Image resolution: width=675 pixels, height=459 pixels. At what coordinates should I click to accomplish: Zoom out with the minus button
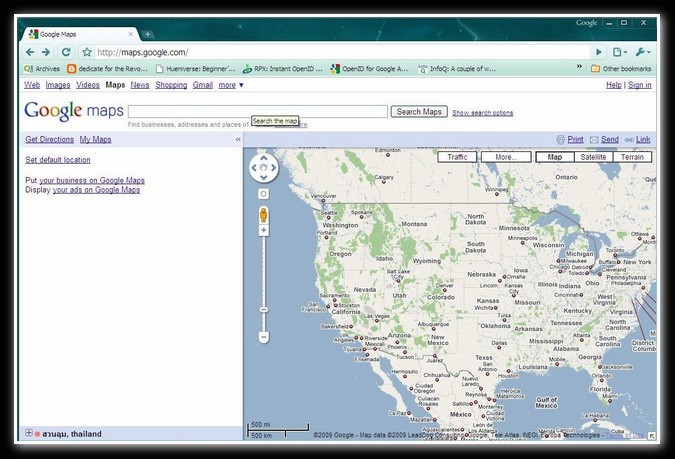[x=263, y=337]
